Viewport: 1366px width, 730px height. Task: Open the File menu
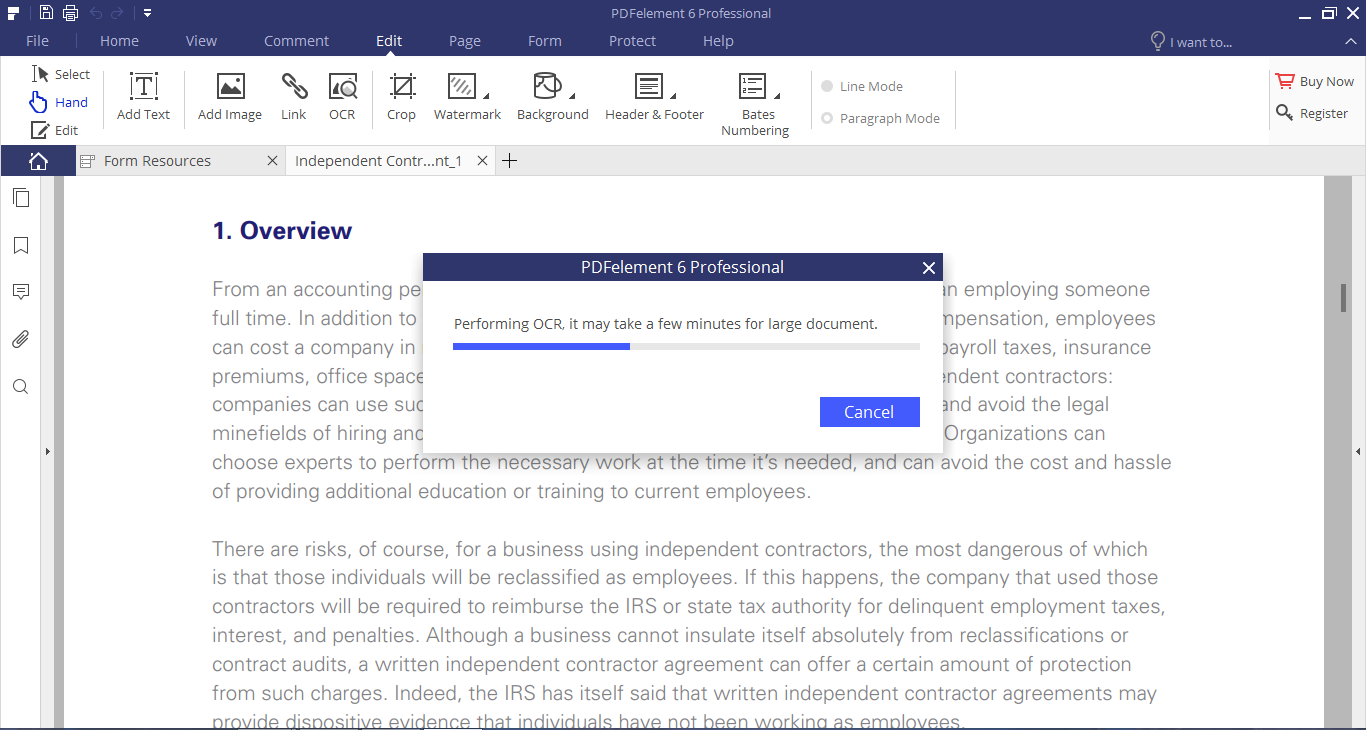coord(37,41)
